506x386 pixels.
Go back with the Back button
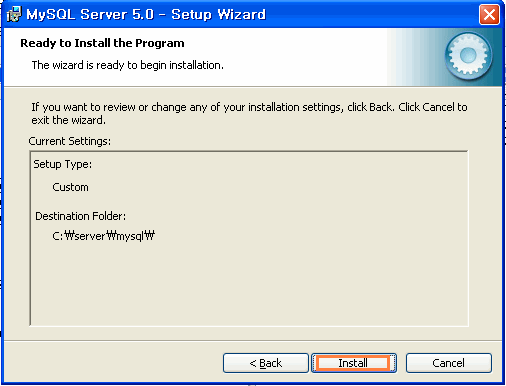266,363
